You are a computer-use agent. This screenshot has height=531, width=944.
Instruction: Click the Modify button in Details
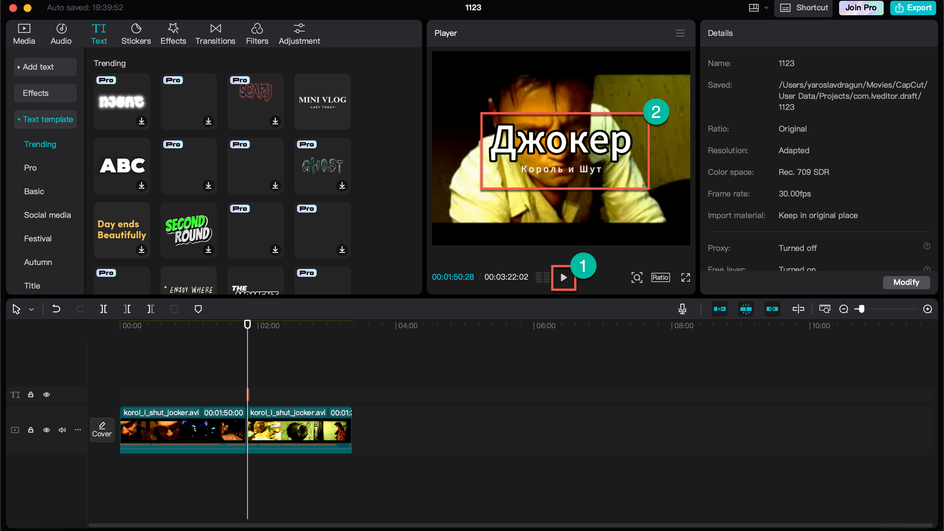(x=906, y=282)
